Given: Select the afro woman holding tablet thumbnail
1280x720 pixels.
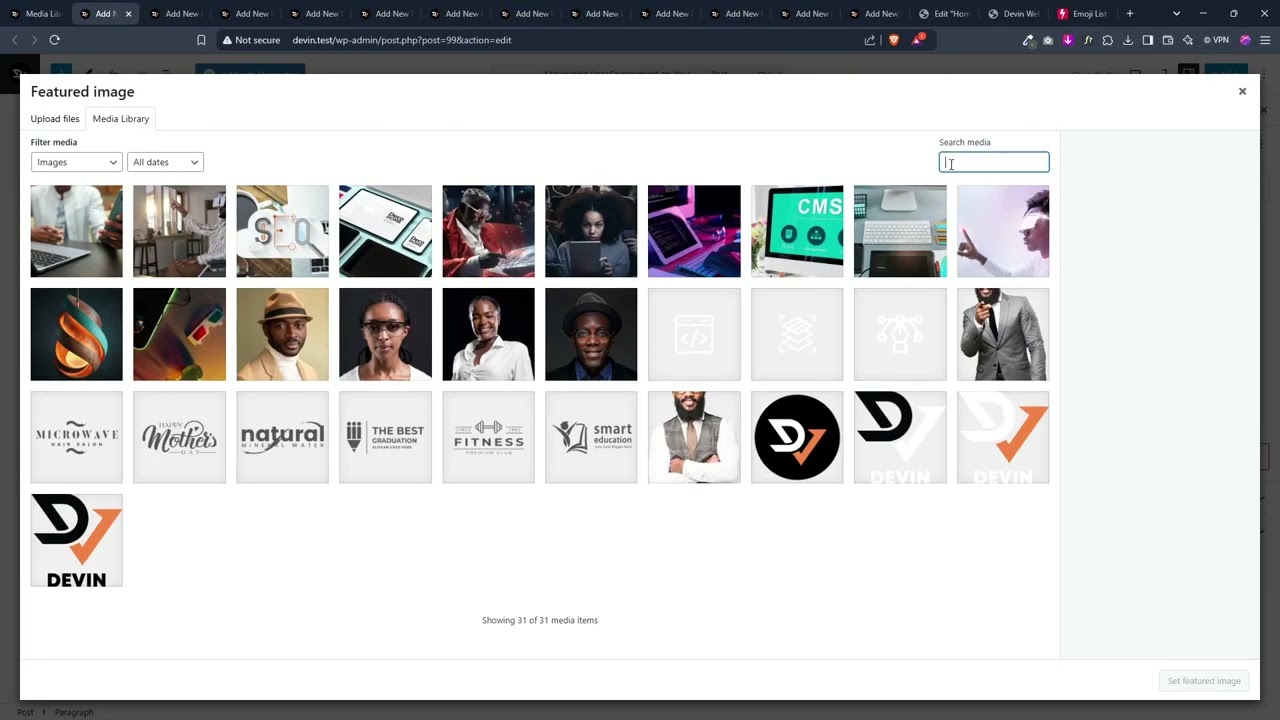Looking at the screenshot, I should (591, 231).
